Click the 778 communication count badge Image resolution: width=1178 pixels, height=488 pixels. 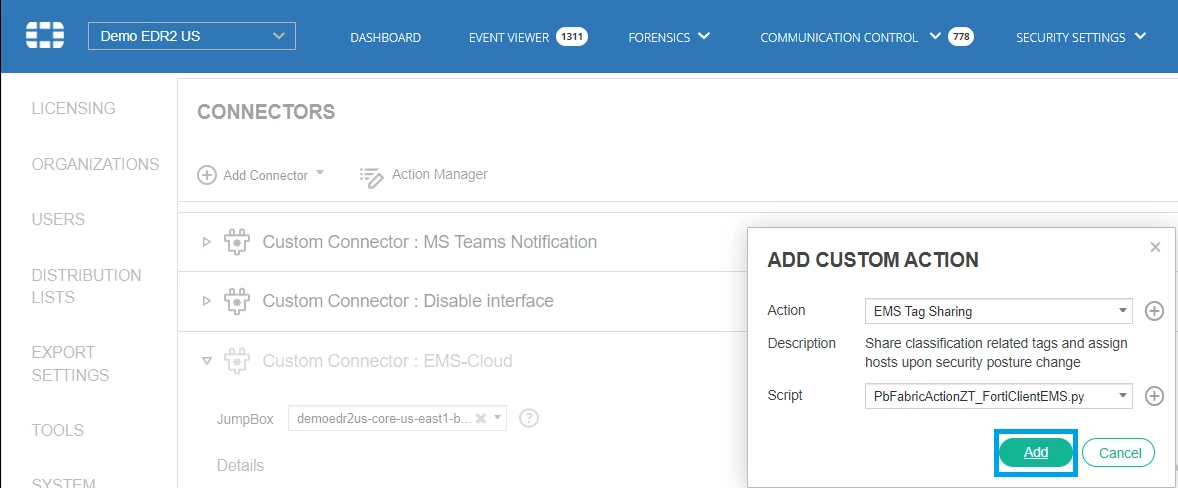click(961, 36)
